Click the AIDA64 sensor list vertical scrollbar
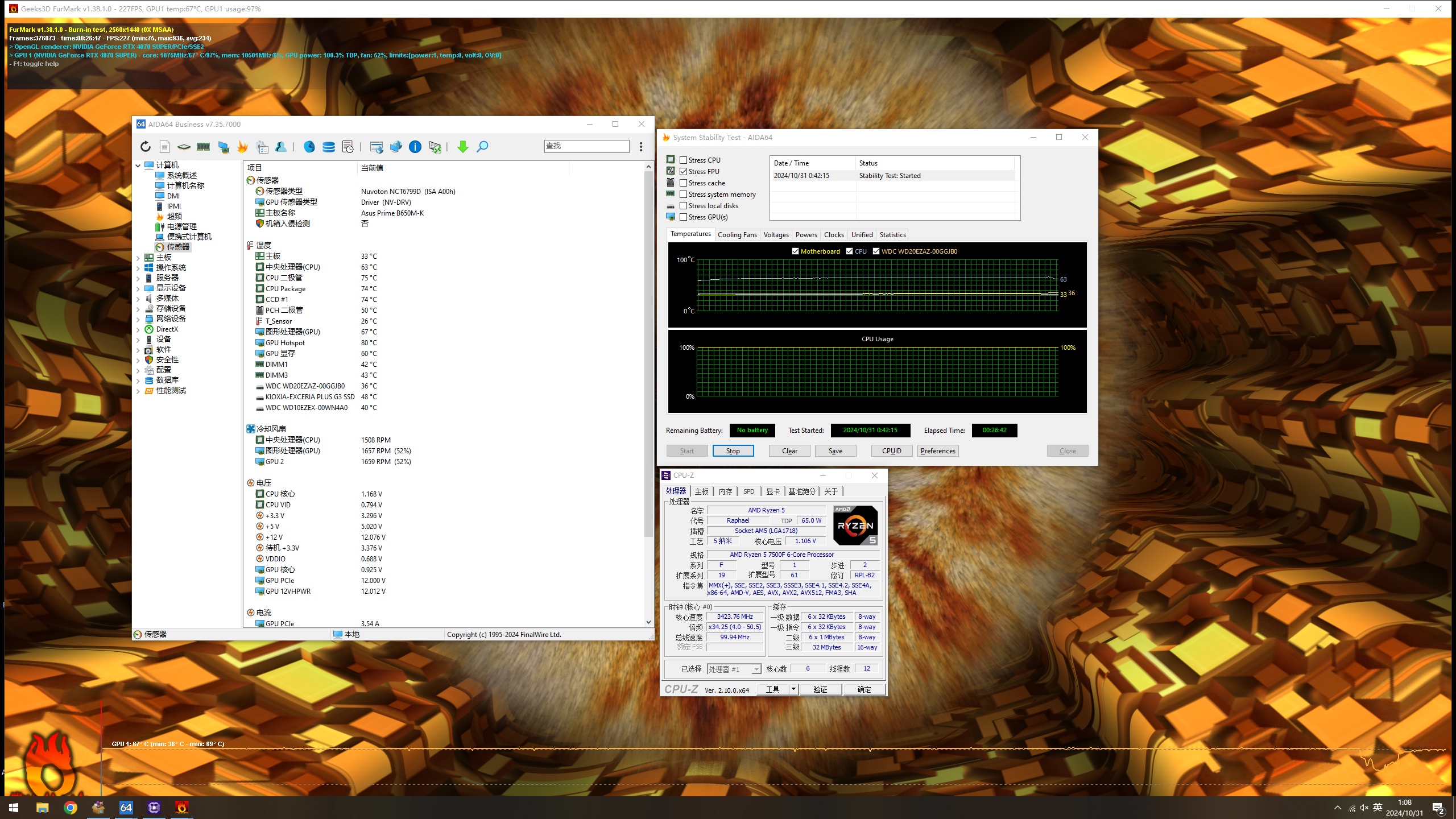This screenshot has height=819, width=1456. pos(648,354)
